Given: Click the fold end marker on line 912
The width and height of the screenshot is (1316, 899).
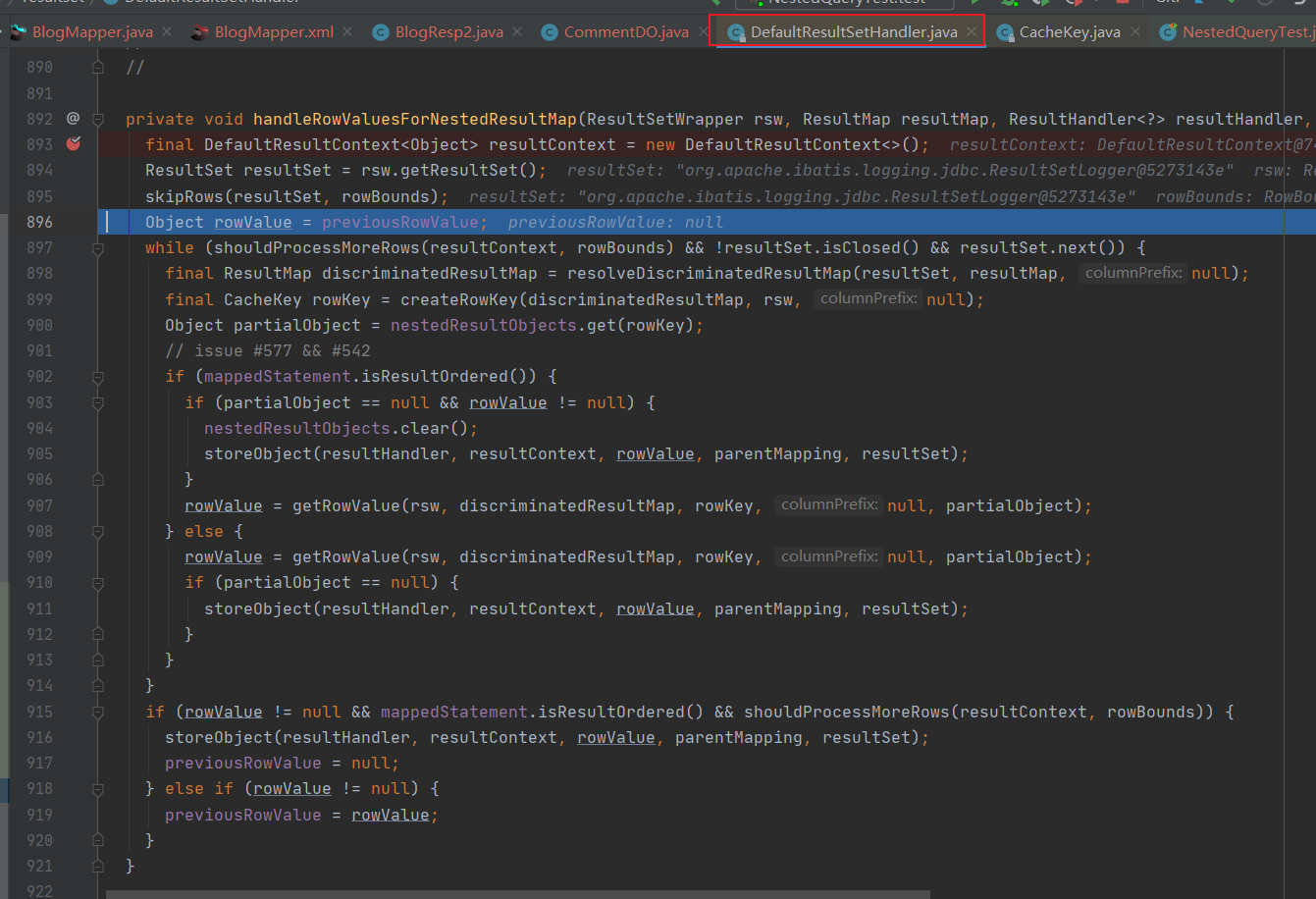Looking at the screenshot, I should click(97, 634).
